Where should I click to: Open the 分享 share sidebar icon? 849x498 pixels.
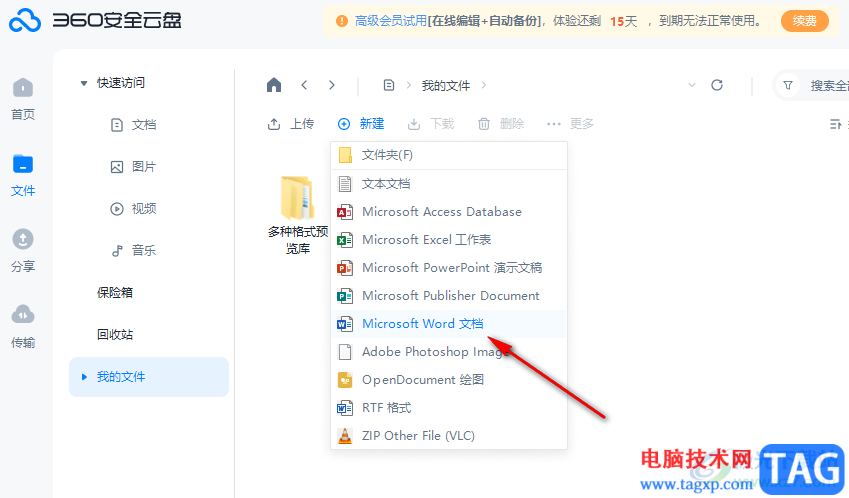(x=23, y=251)
